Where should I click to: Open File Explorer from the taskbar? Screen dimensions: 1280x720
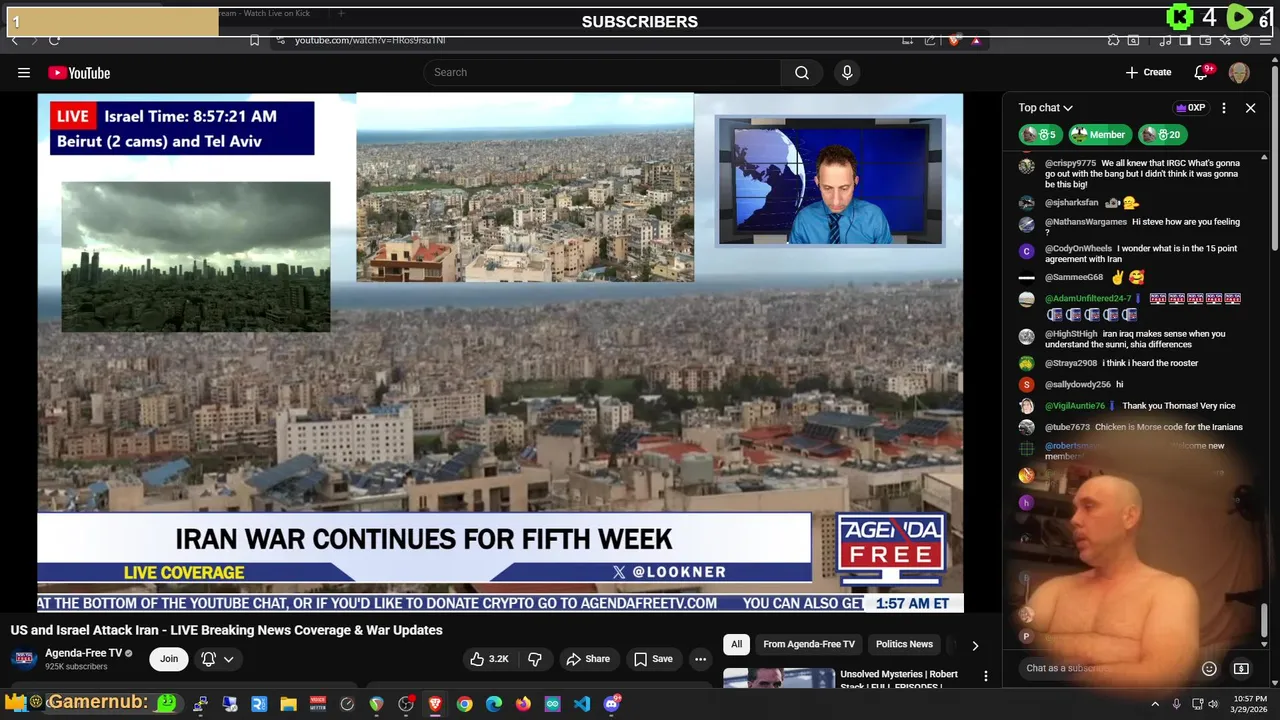click(288, 704)
